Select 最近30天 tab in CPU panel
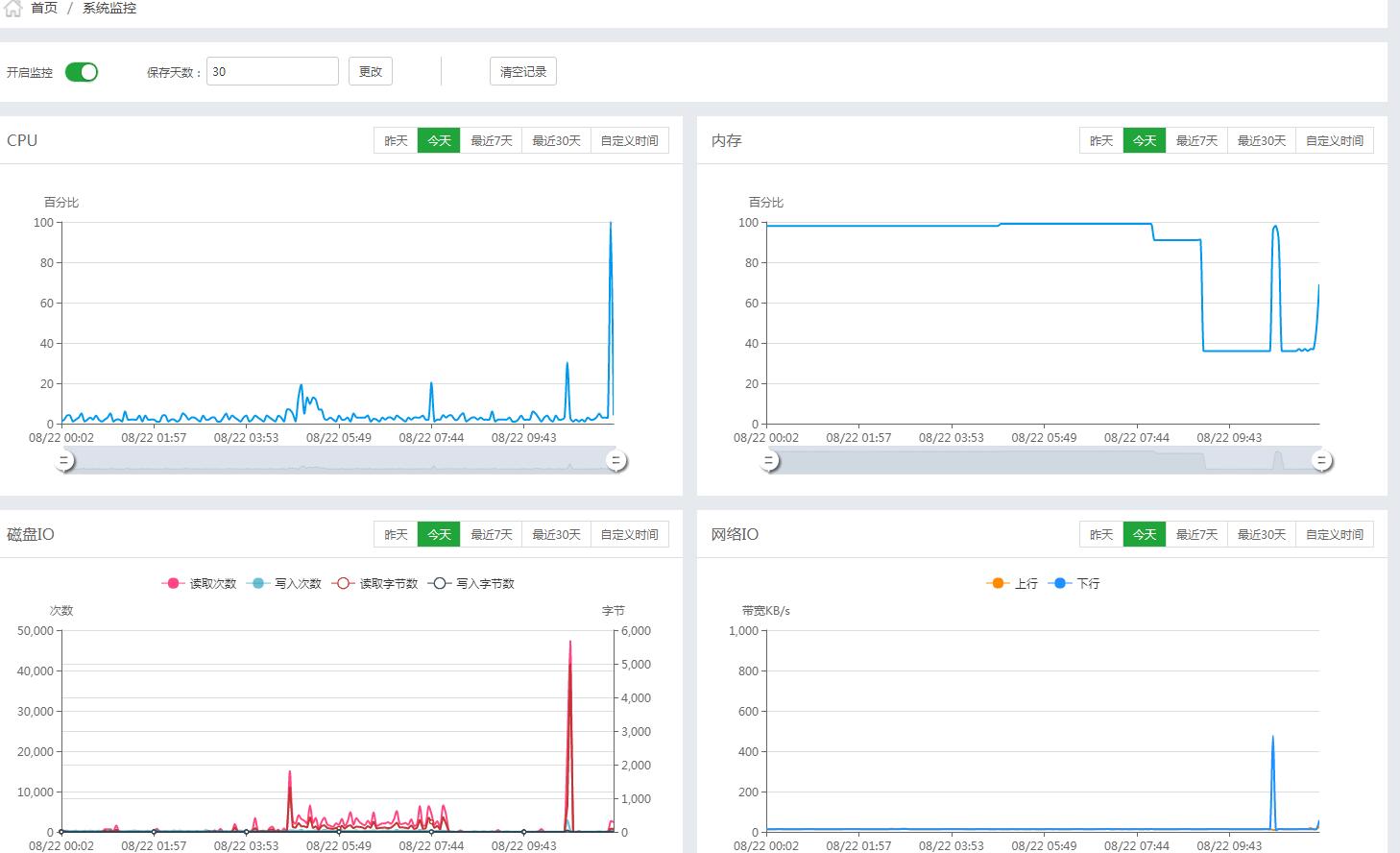1400x853 pixels. click(x=557, y=140)
